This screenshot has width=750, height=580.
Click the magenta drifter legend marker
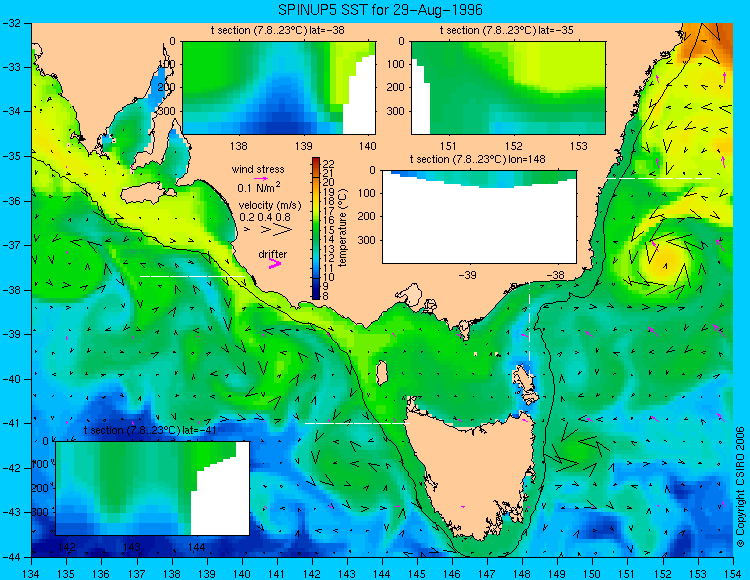(275, 263)
